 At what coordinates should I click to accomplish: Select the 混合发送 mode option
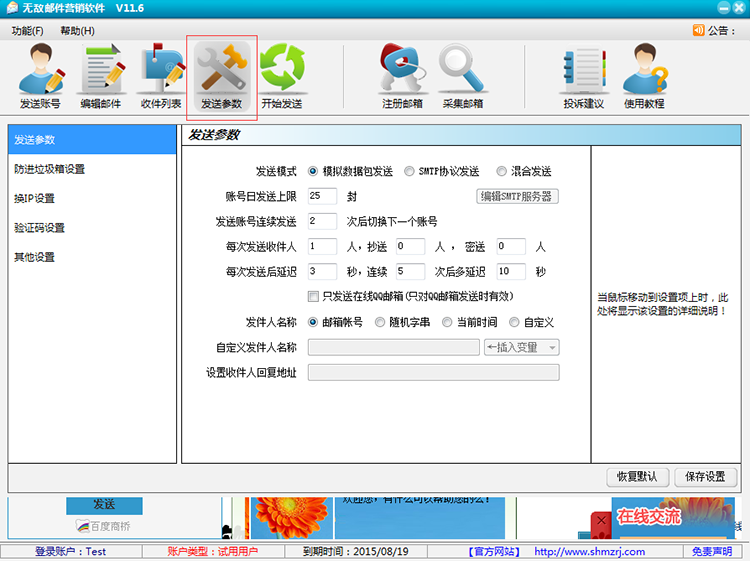tap(502, 171)
